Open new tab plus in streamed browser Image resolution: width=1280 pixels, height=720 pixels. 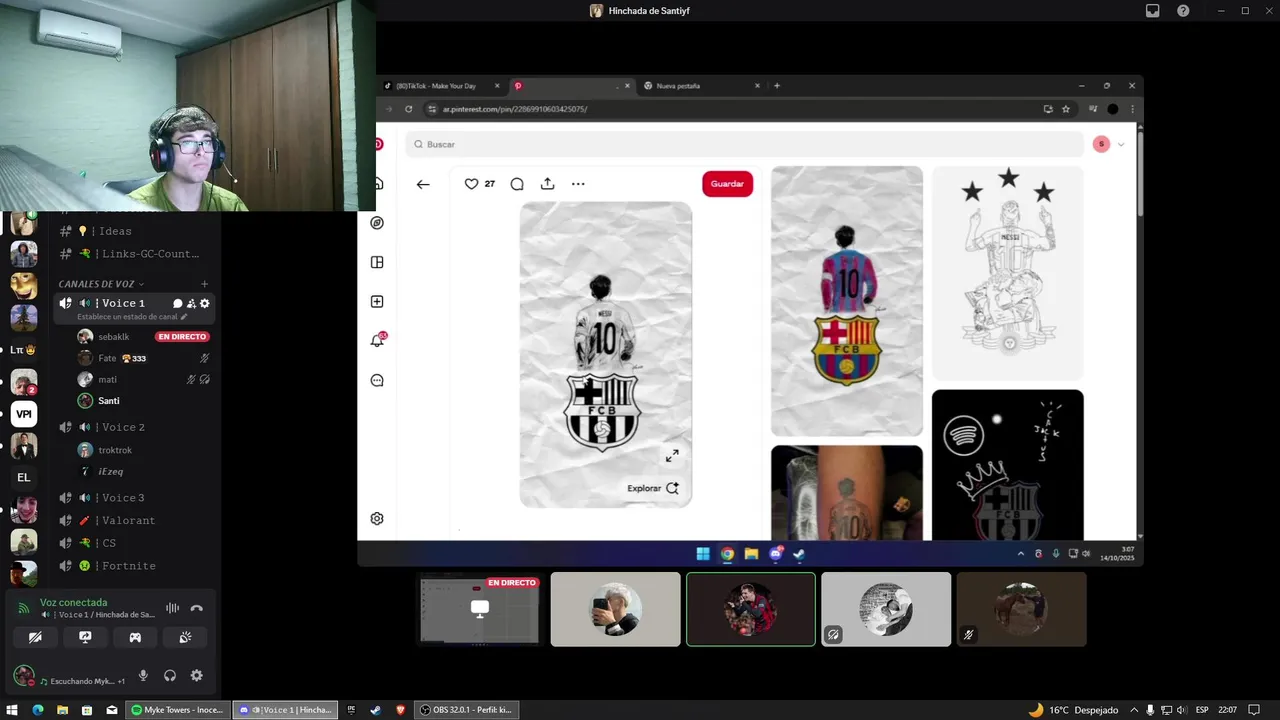(x=777, y=86)
